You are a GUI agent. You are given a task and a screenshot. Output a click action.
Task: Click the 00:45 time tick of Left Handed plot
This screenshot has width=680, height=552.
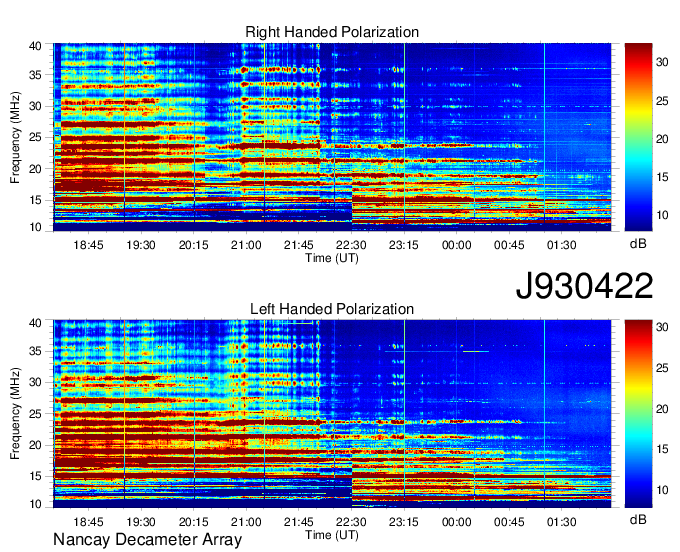tap(509, 522)
